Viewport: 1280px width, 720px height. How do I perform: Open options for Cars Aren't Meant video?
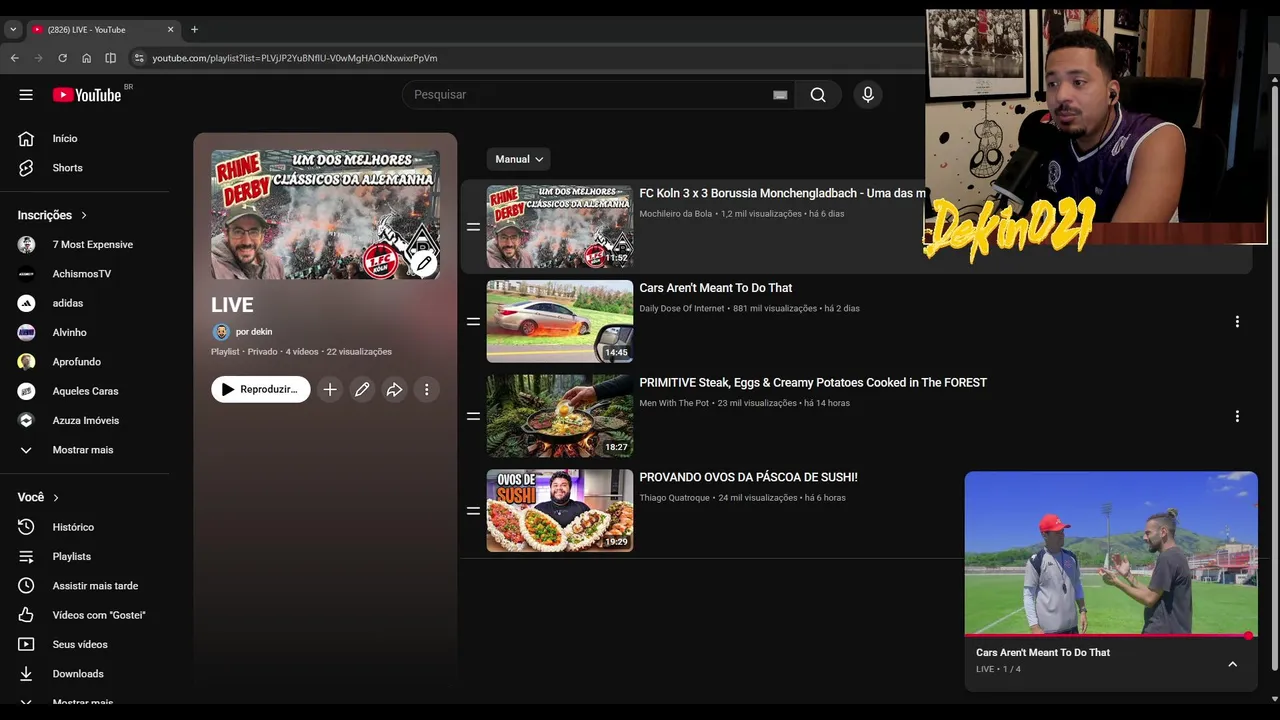pos(1237,322)
